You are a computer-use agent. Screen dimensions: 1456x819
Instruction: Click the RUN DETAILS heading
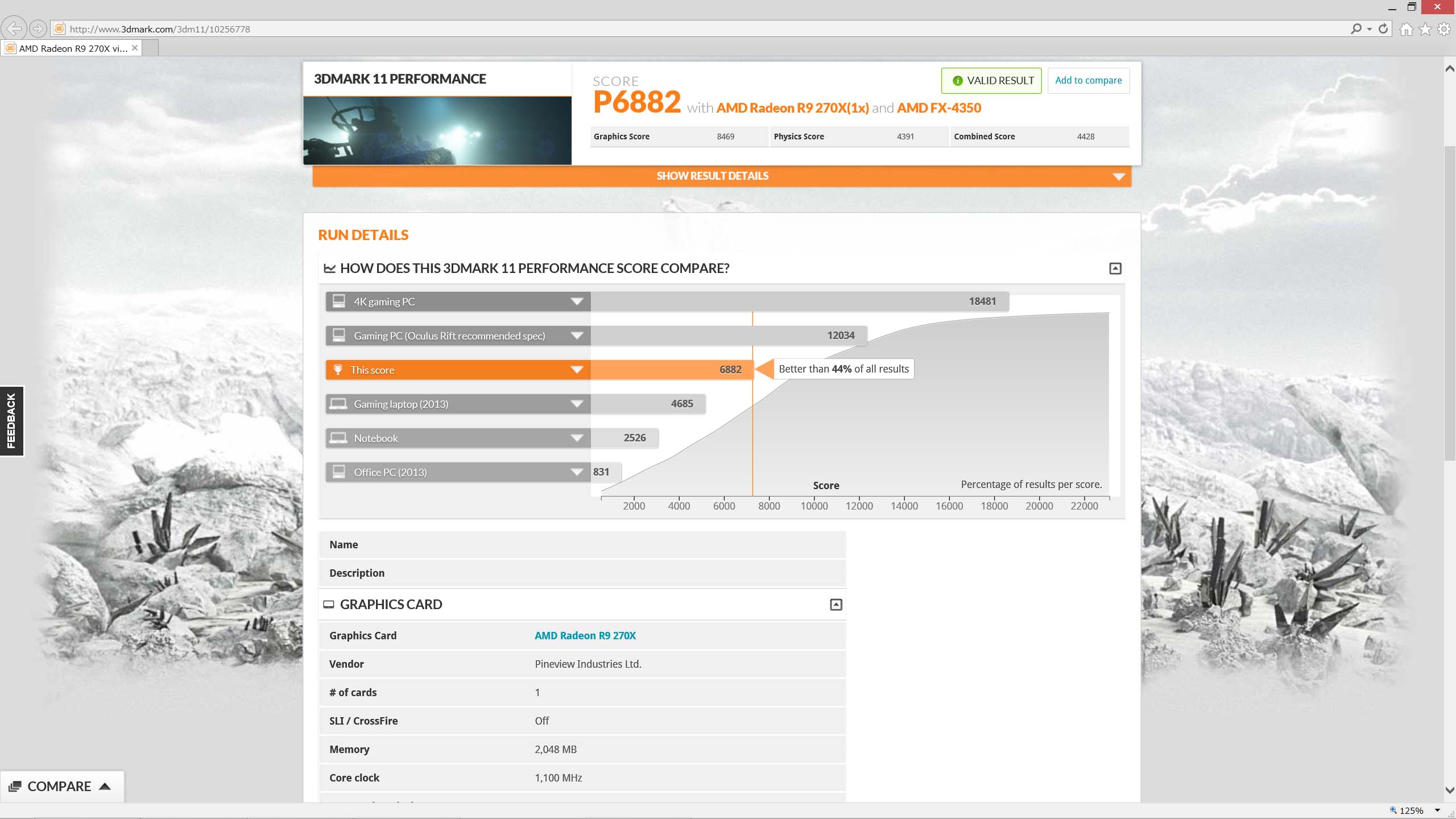pyautogui.click(x=363, y=235)
